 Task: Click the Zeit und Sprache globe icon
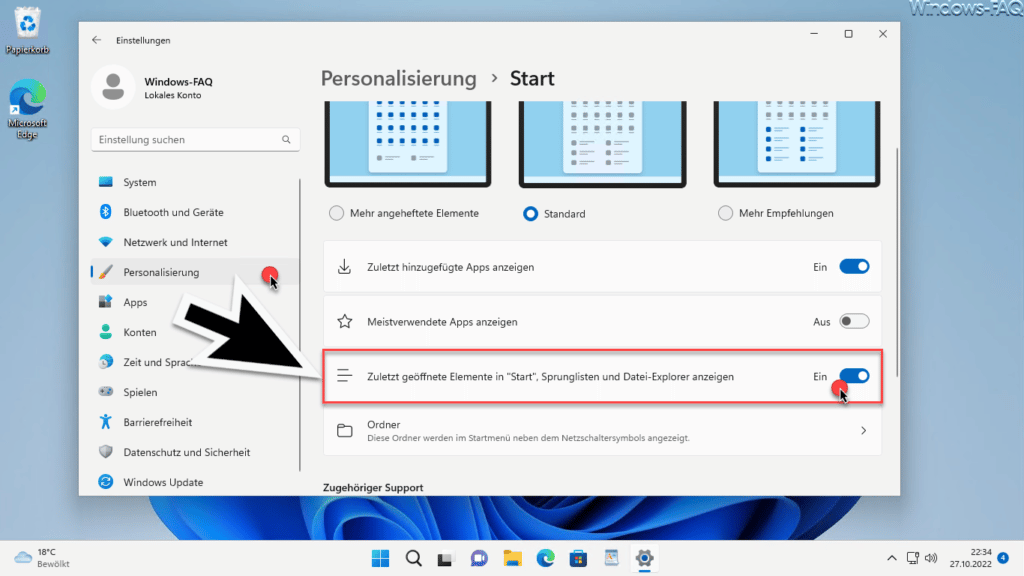pos(105,362)
